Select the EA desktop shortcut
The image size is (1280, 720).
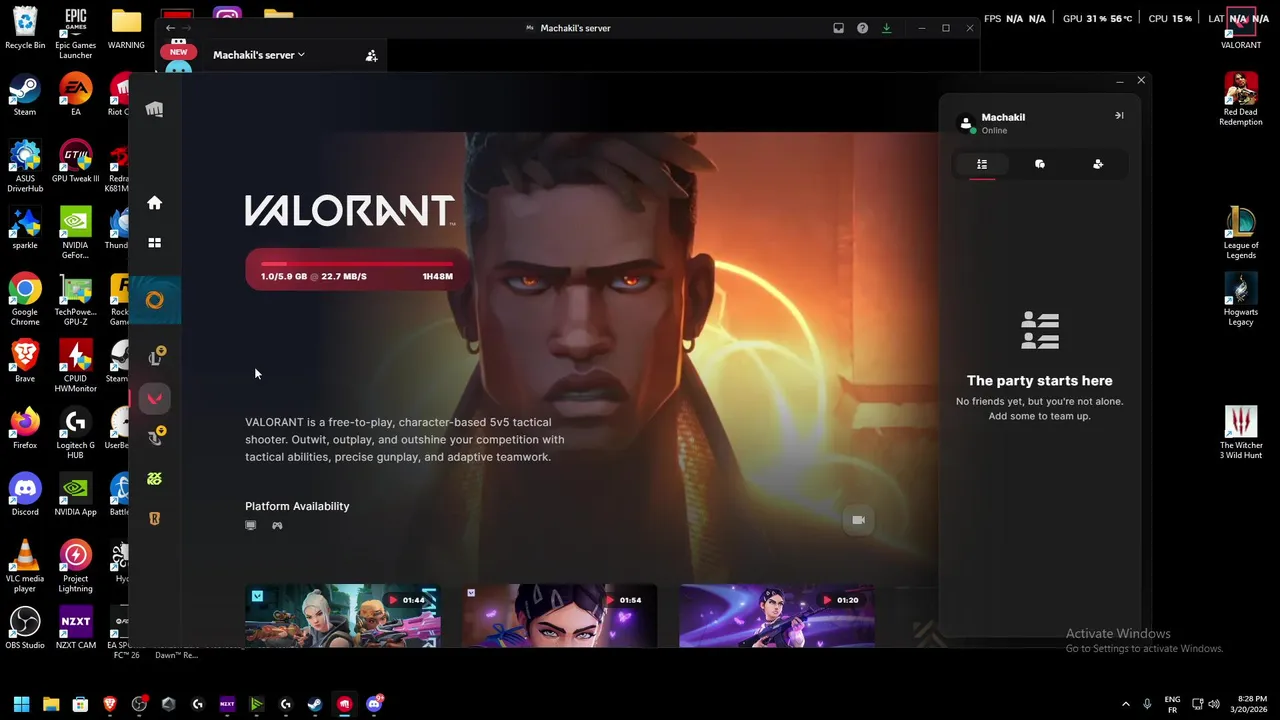pyautogui.click(x=75, y=96)
